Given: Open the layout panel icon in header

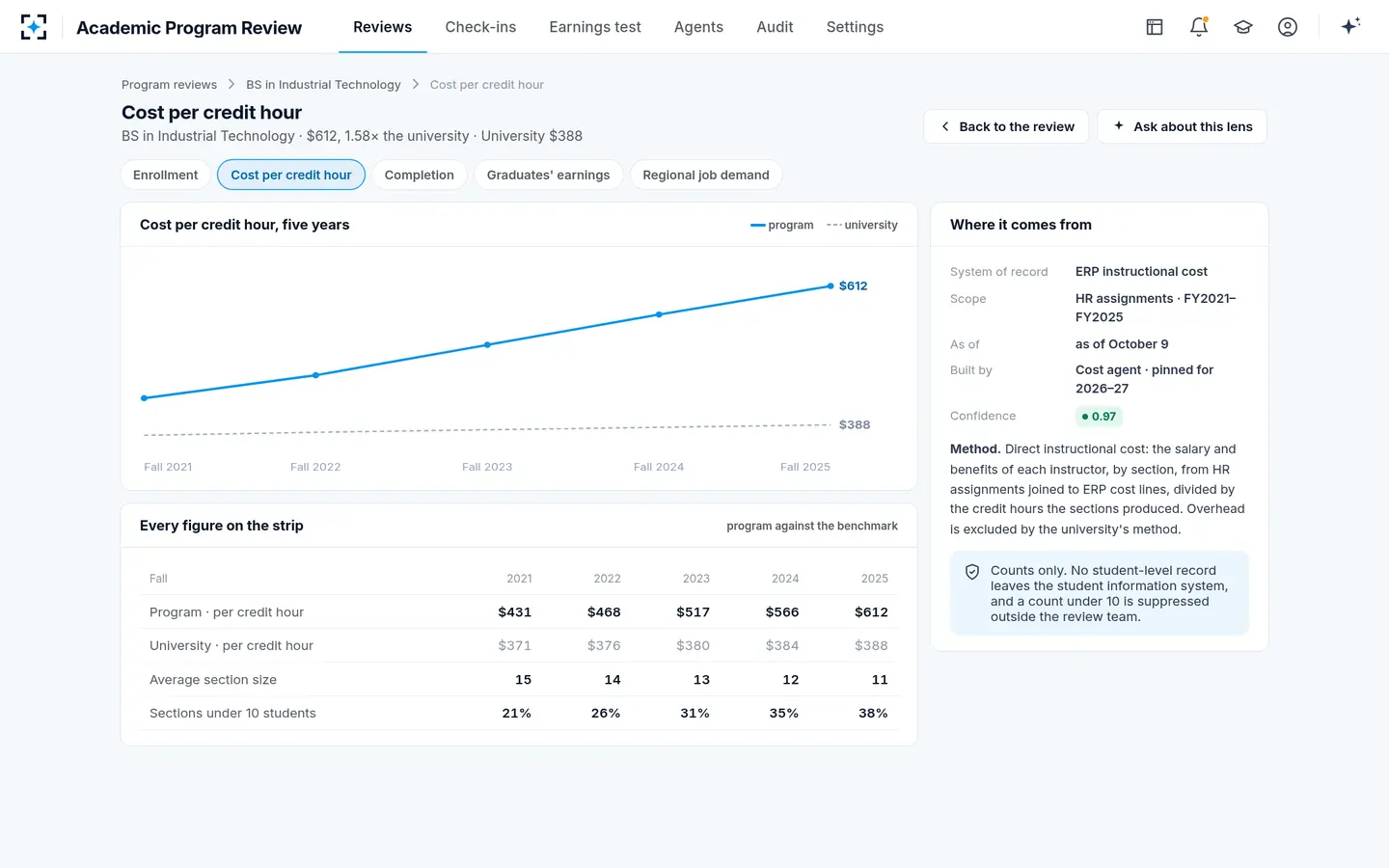Looking at the screenshot, I should click(1155, 27).
